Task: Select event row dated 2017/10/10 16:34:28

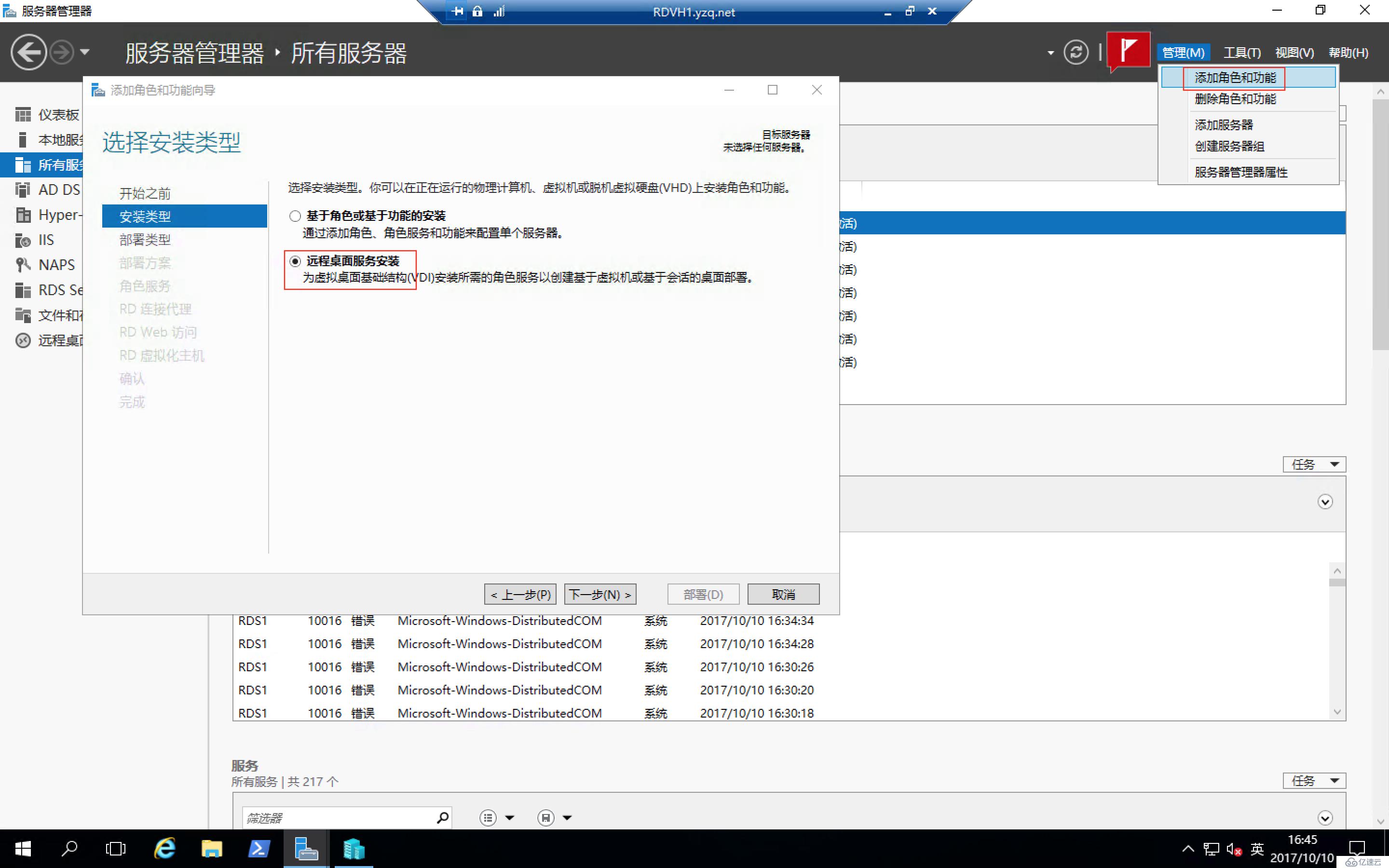Action: coord(781,644)
